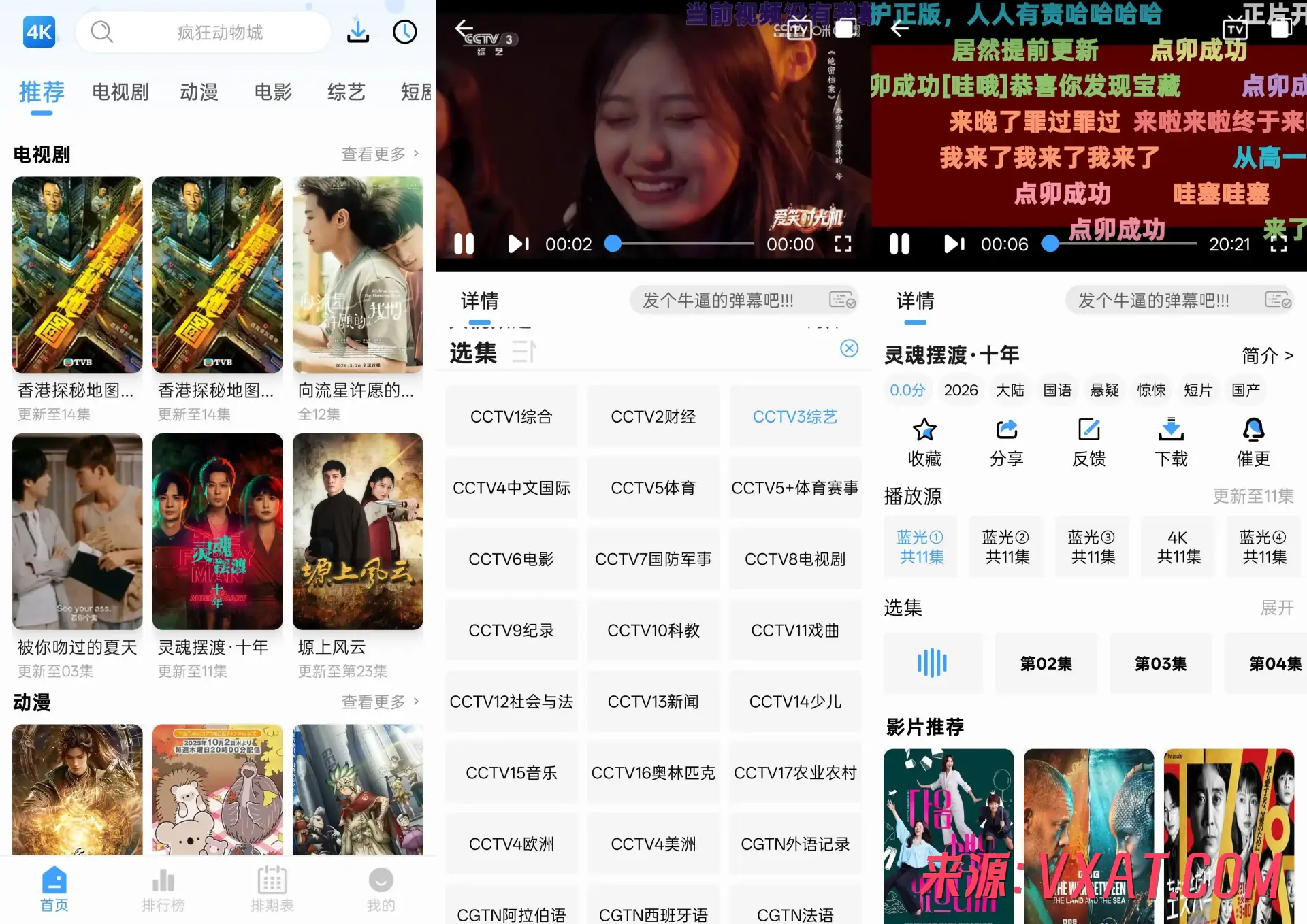Select CCTV5体育 channel
The height and width of the screenshot is (924, 1307).
click(x=653, y=488)
